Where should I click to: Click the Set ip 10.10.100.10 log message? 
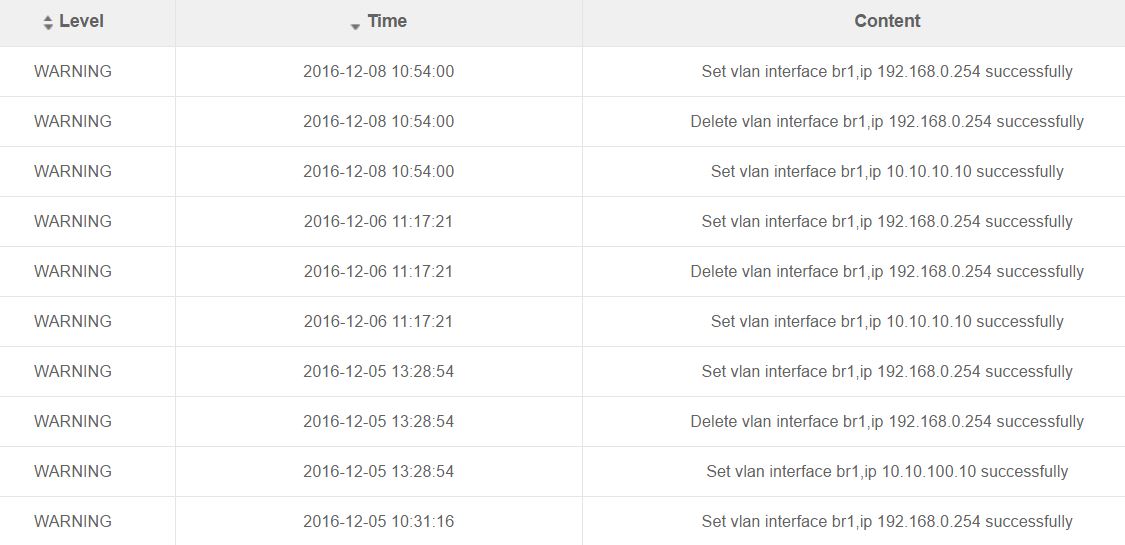pyautogui.click(x=887, y=472)
